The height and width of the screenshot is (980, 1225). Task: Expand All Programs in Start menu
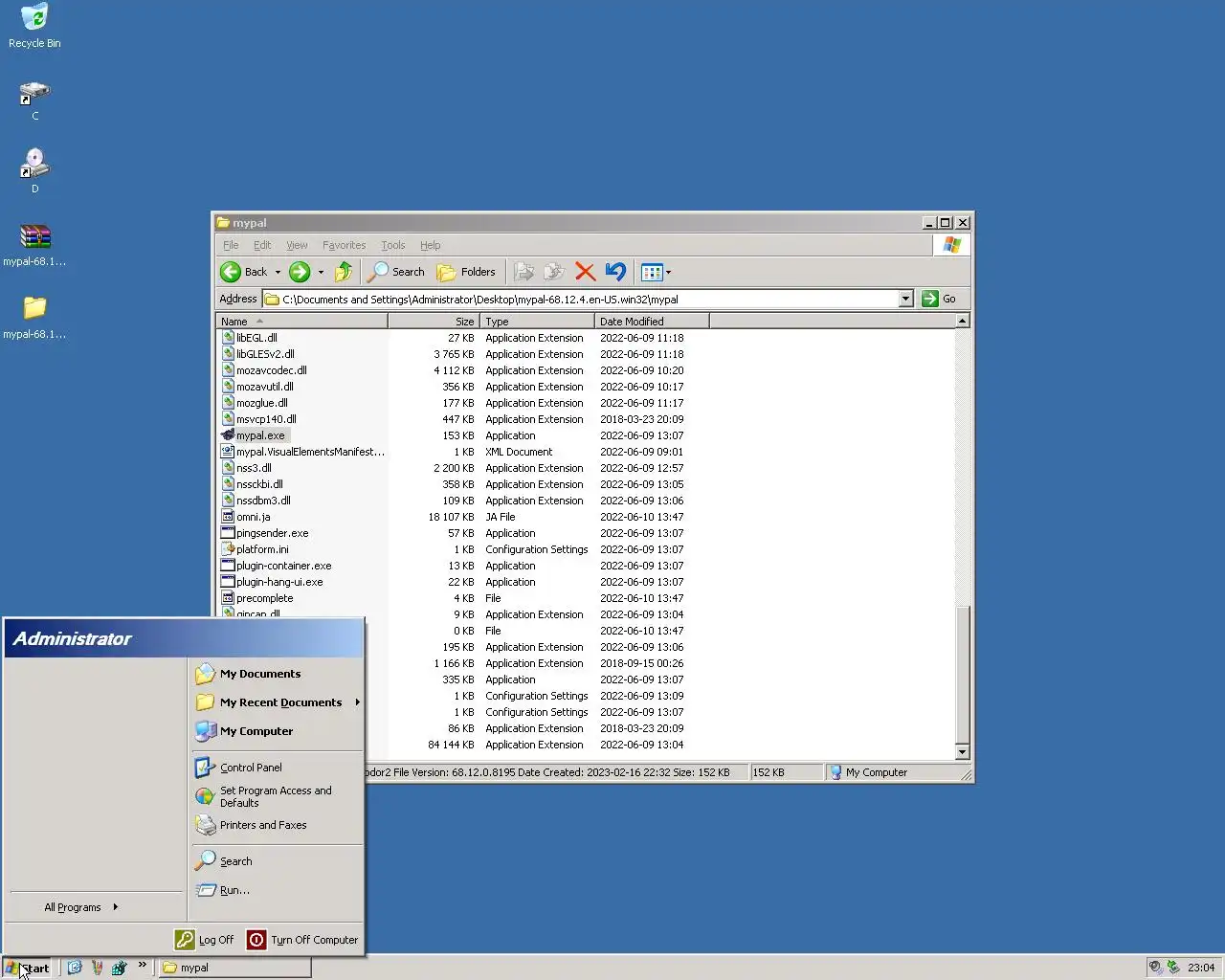pos(81,907)
